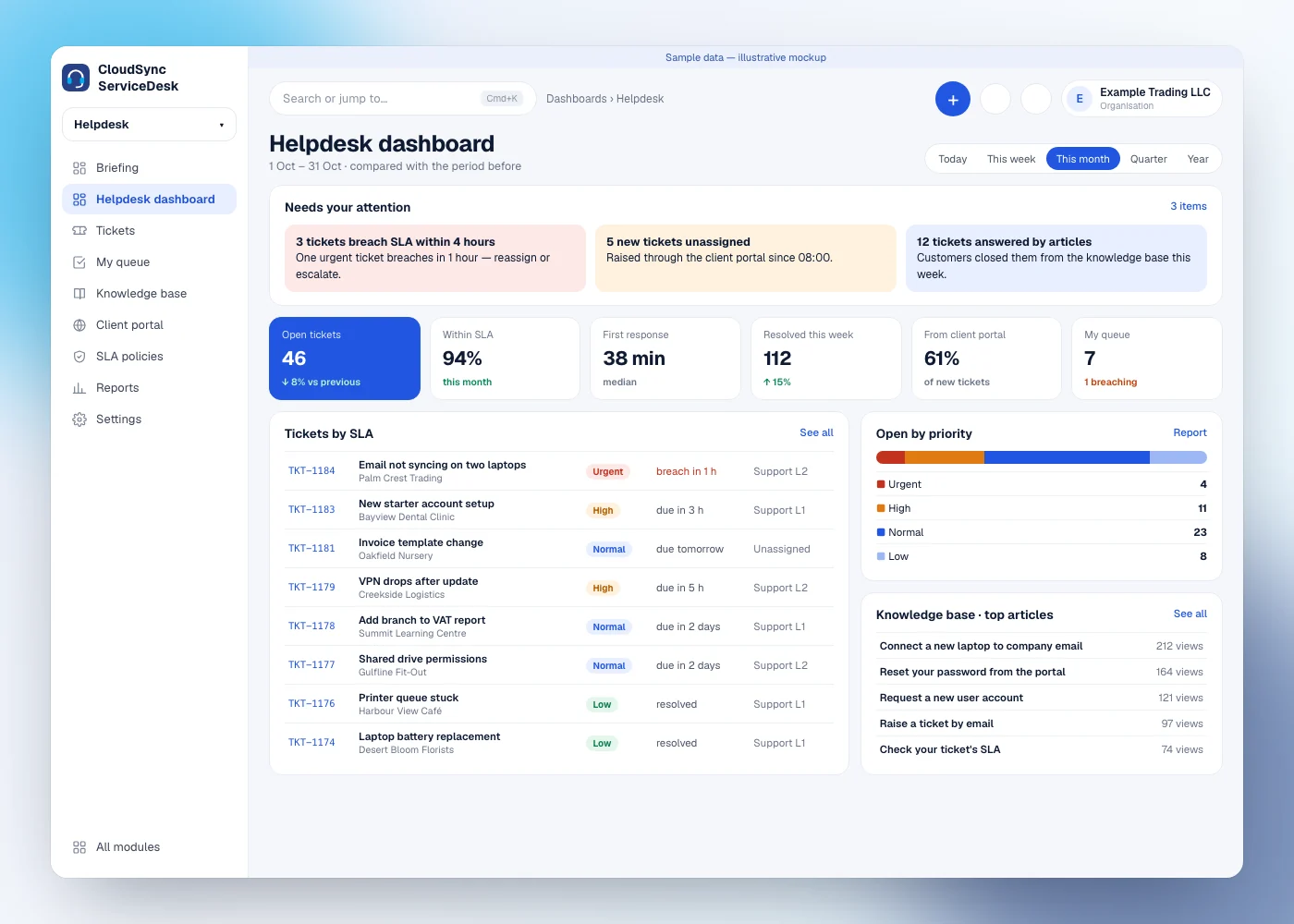This screenshot has width=1294, height=924.
Task: Click the dark blue Normal priority bar segment
Action: pos(1067,457)
